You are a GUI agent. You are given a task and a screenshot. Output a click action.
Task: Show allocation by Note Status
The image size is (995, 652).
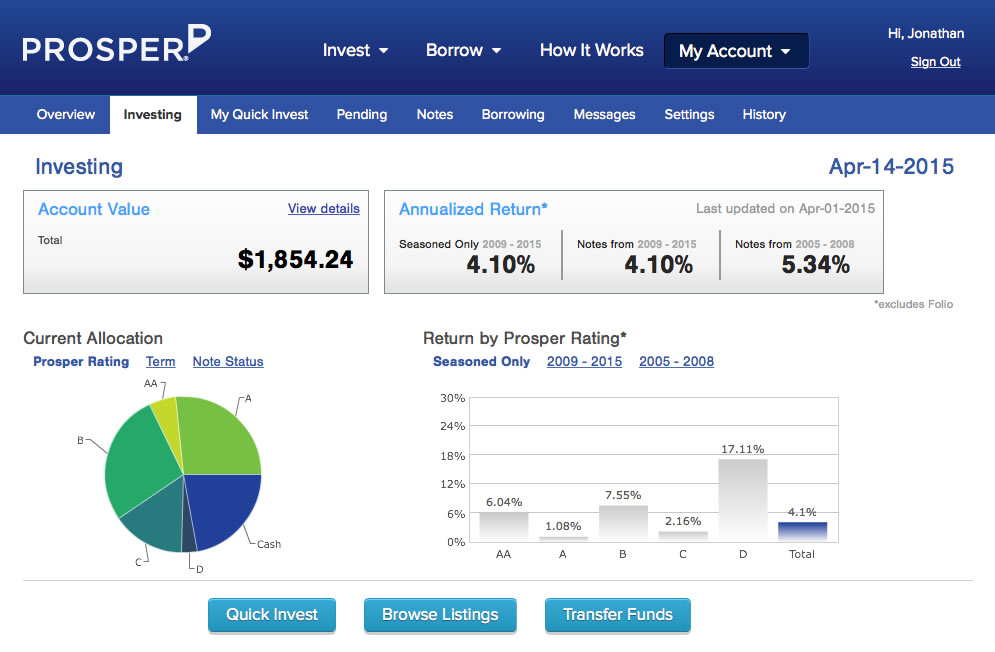pos(228,362)
